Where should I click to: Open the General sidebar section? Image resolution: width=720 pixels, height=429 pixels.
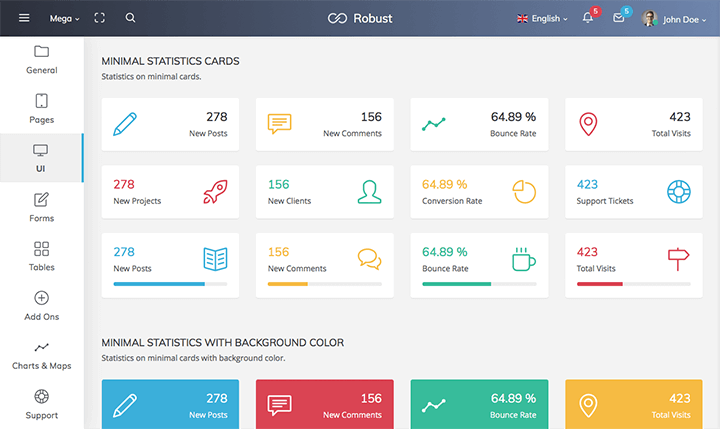pyautogui.click(x=42, y=60)
